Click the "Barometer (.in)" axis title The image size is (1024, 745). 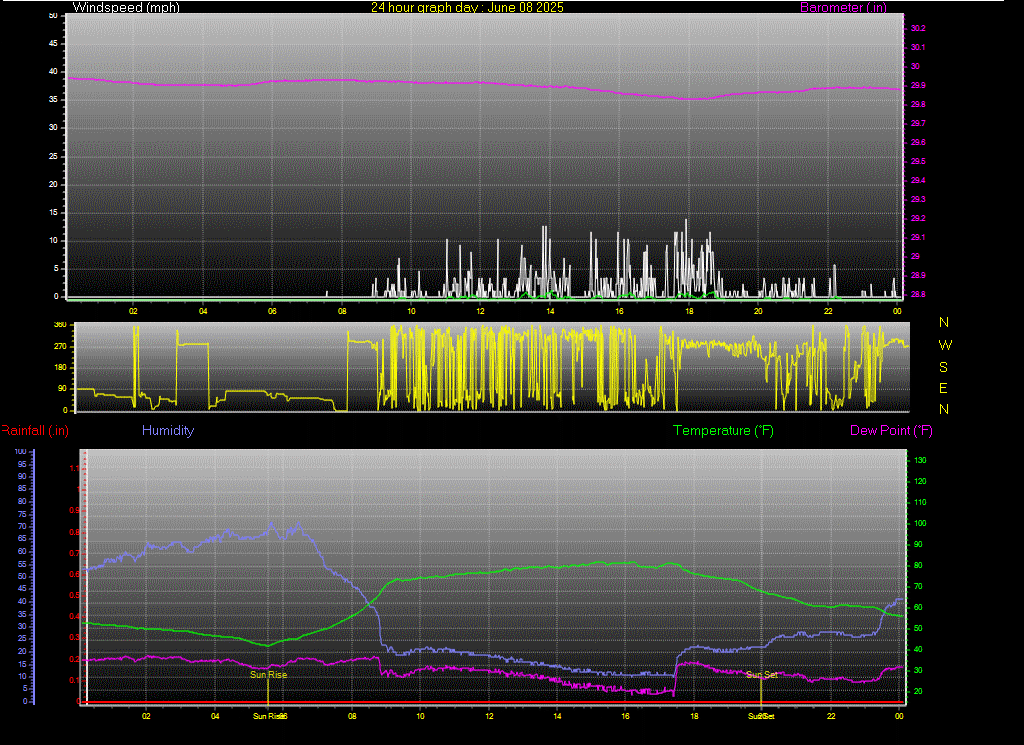coord(843,7)
